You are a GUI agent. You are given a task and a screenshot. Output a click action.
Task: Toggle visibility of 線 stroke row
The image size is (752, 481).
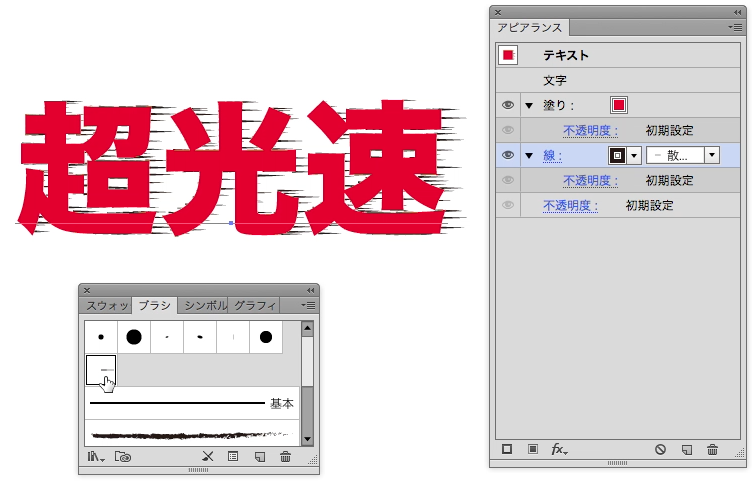coord(508,155)
